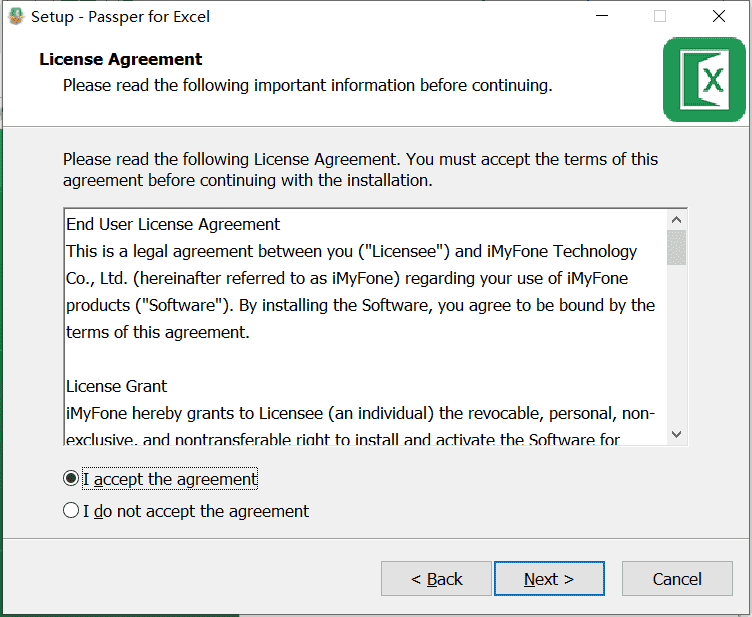The height and width of the screenshot is (617, 752).
Task: Click 'terms of this agreement.' line in license
Action: (x=158, y=332)
